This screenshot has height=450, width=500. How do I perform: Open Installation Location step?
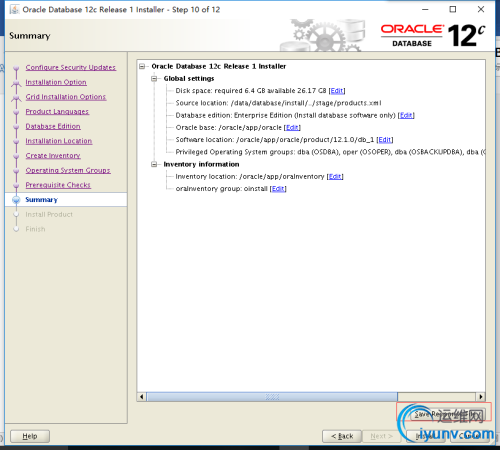point(59,141)
